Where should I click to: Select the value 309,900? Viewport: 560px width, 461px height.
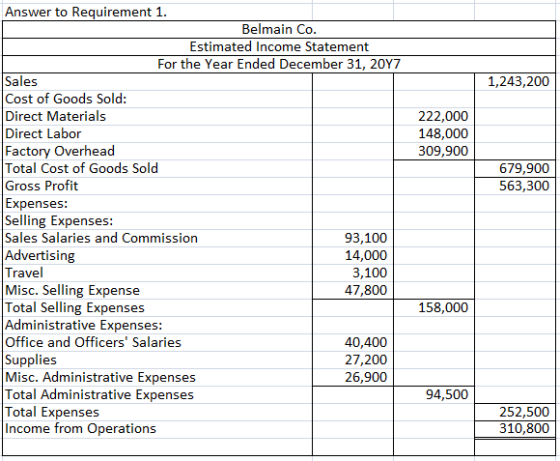pos(443,151)
